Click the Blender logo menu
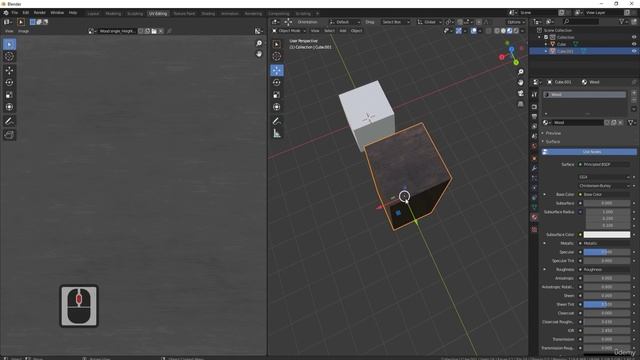Screen dimensions: 640x360 6,13
